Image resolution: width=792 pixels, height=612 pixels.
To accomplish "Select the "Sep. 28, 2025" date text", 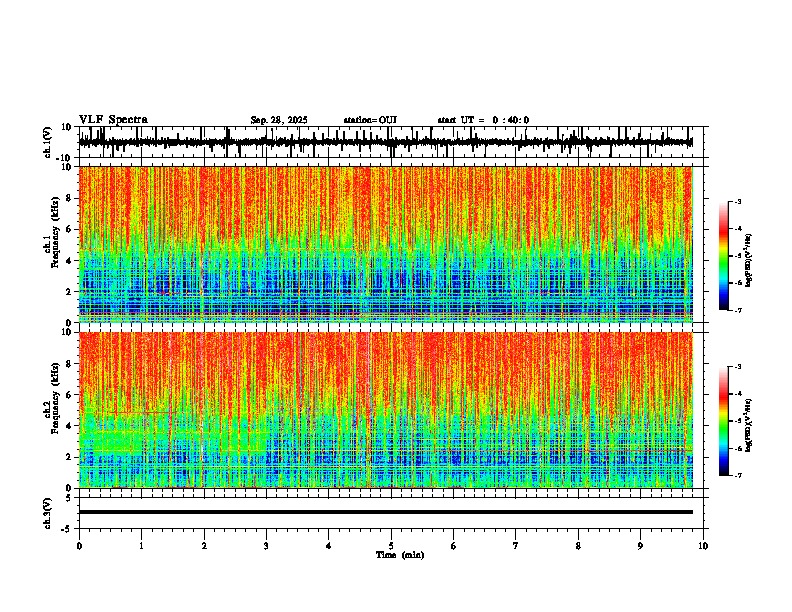I will (279, 120).
